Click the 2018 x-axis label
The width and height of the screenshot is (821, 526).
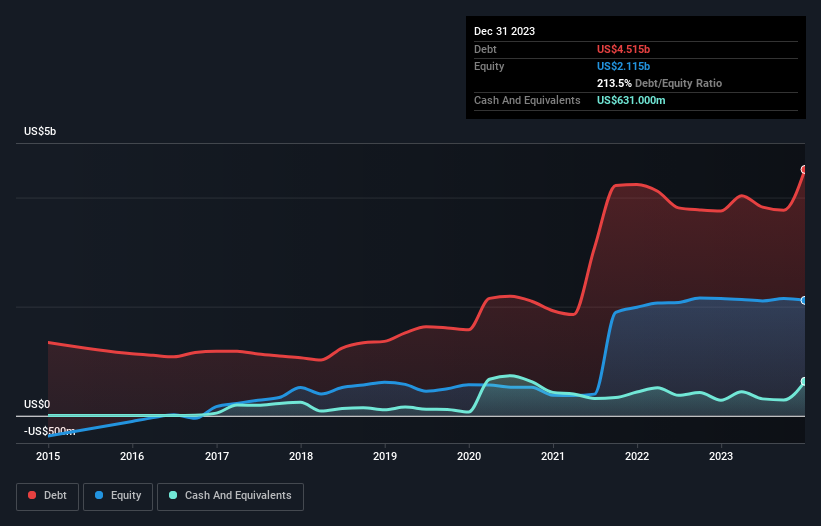point(301,456)
